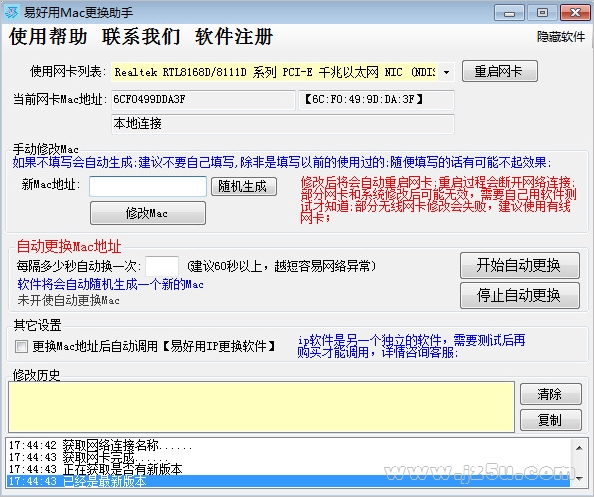Click the app icon in title bar
The height and width of the screenshot is (497, 594).
(11, 13)
